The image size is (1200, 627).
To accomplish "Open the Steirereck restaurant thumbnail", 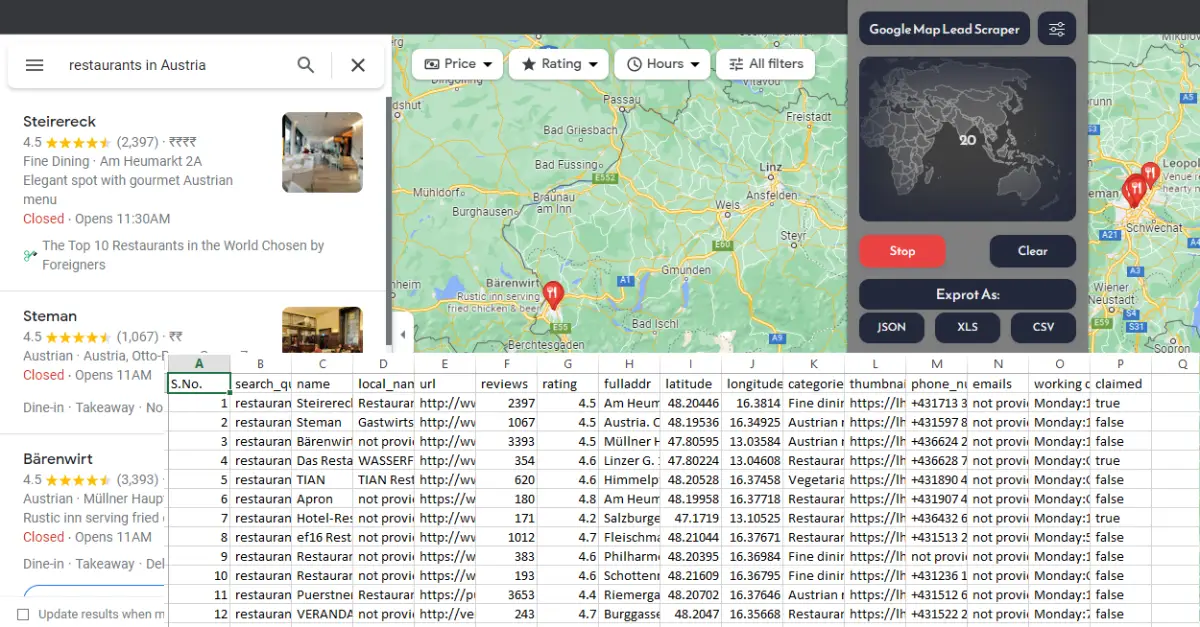I will (x=322, y=151).
